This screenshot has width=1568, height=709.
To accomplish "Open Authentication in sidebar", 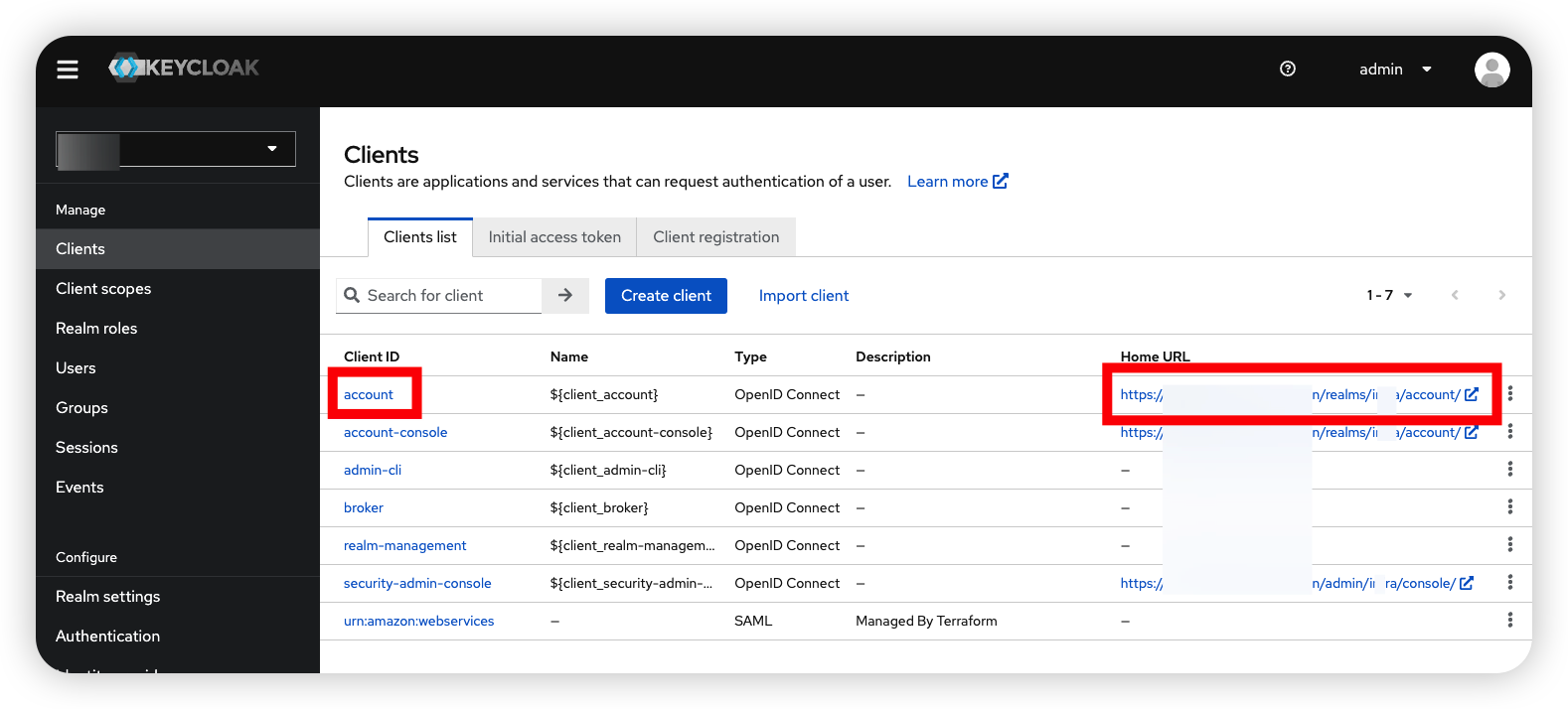I will click(x=178, y=637).
